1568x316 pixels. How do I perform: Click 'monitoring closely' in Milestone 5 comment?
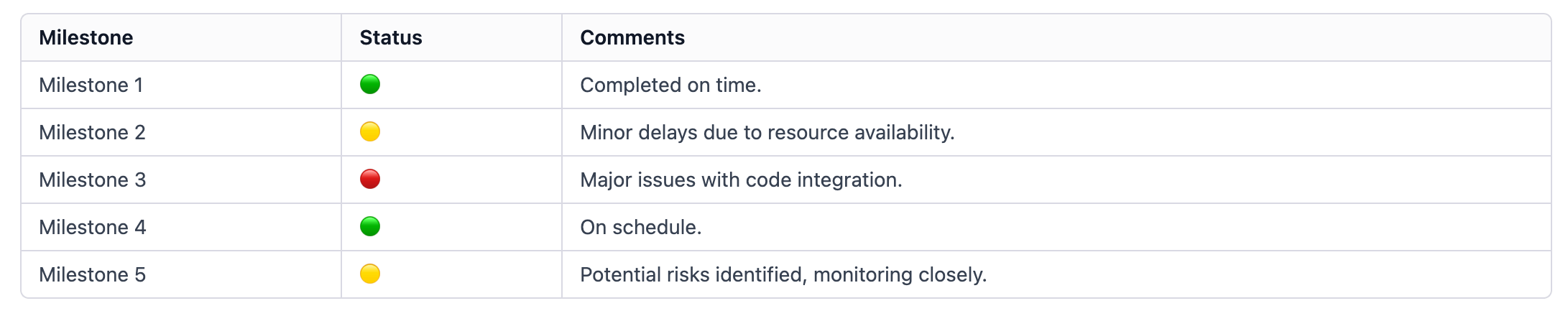[898, 274]
